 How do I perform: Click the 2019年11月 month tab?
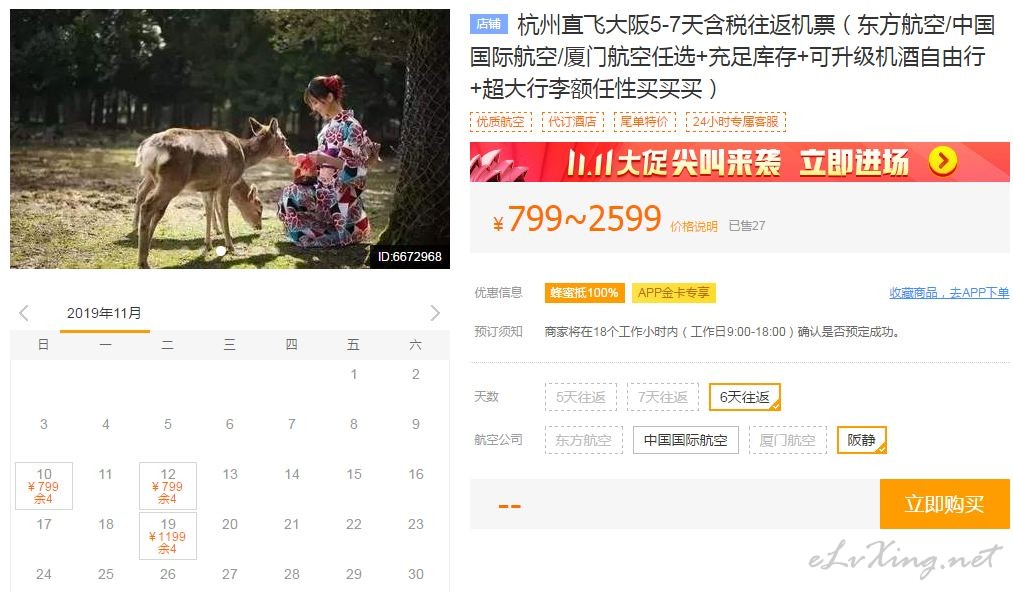[105, 313]
